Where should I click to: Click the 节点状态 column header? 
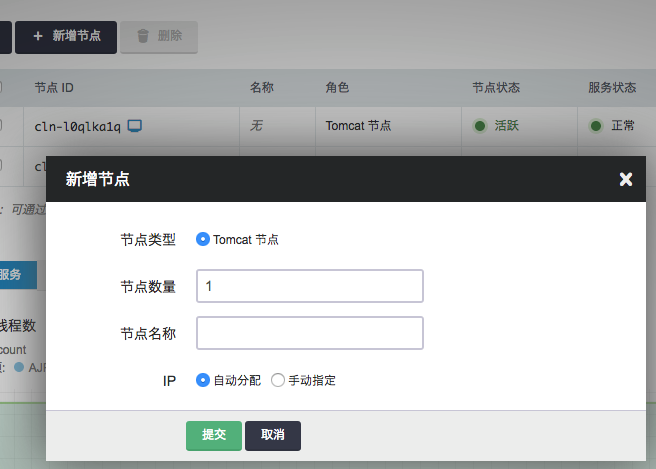click(x=496, y=88)
